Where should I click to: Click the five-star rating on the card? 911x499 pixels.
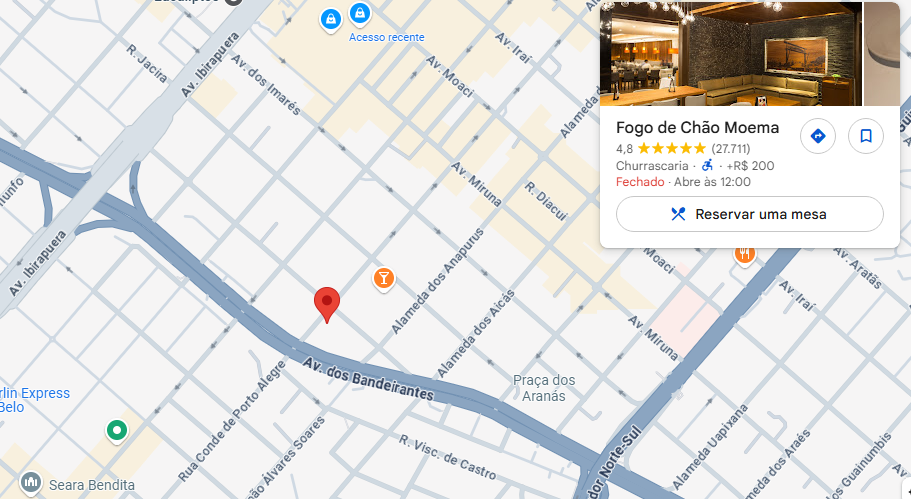[672, 149]
